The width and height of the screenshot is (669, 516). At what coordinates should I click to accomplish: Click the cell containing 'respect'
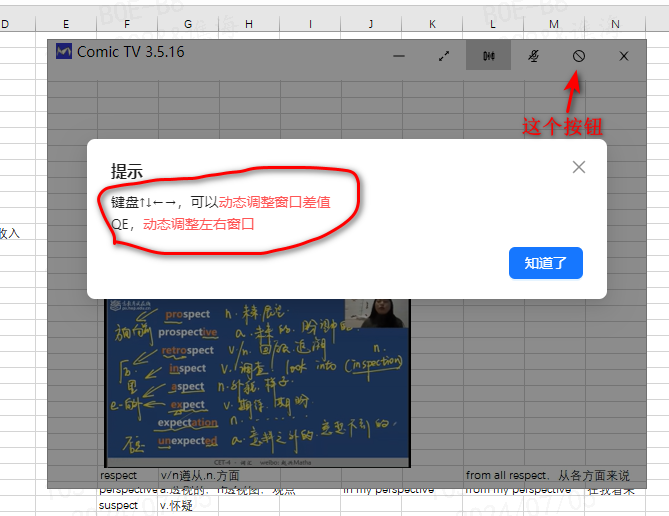(128, 475)
